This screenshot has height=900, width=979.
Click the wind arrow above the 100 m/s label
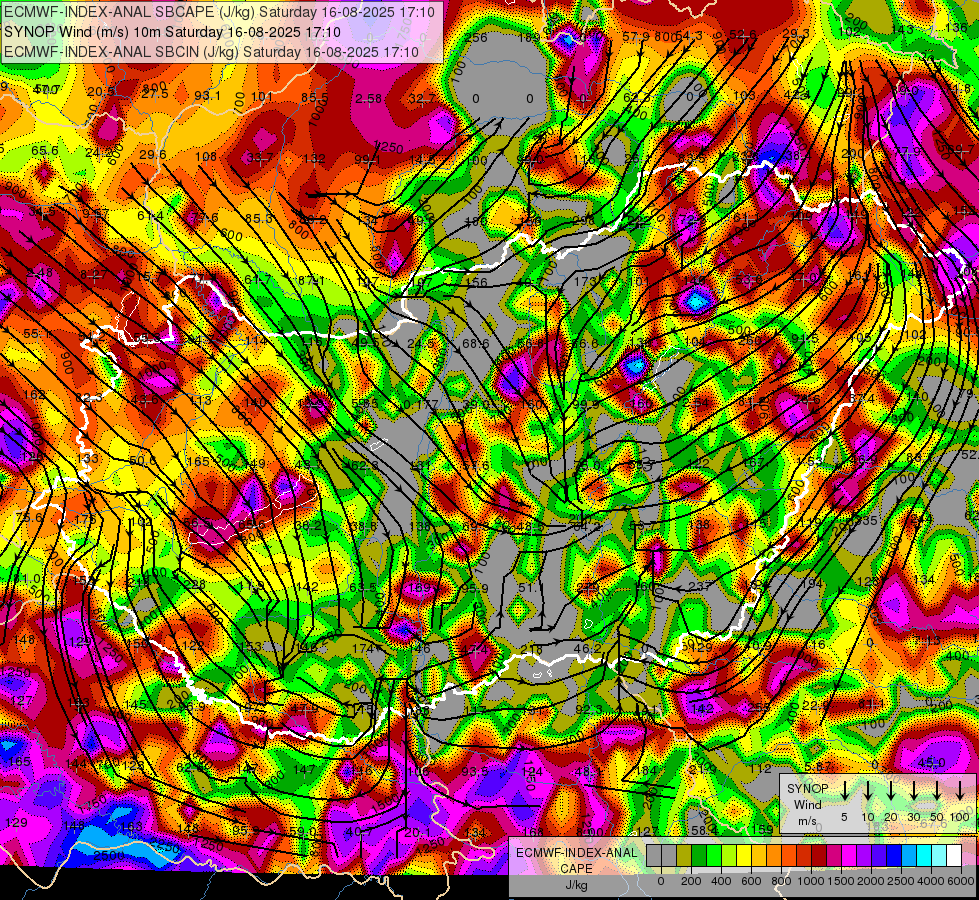960,791
